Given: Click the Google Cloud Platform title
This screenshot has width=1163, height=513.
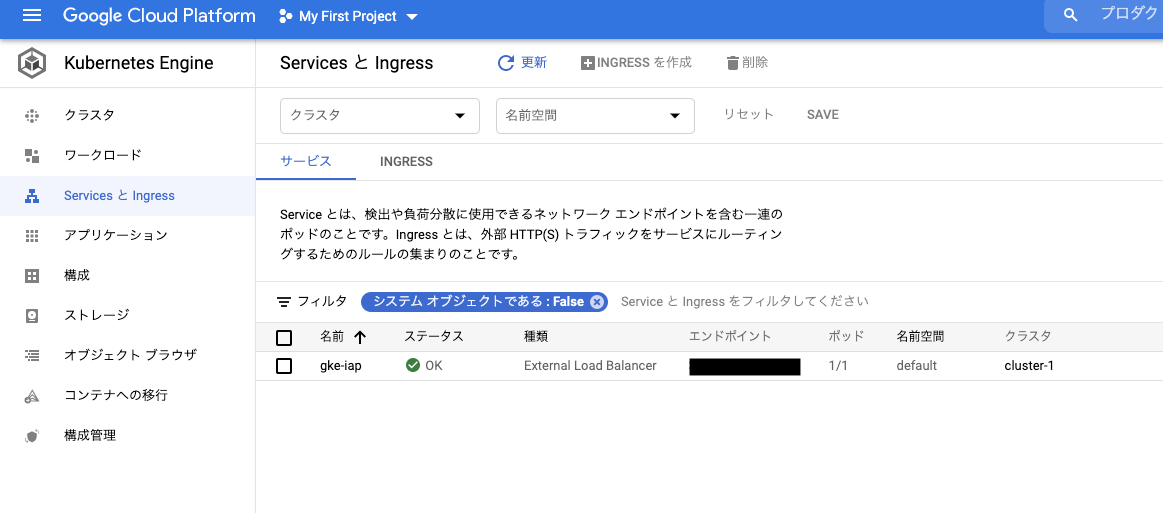Looking at the screenshot, I should pos(159,16).
